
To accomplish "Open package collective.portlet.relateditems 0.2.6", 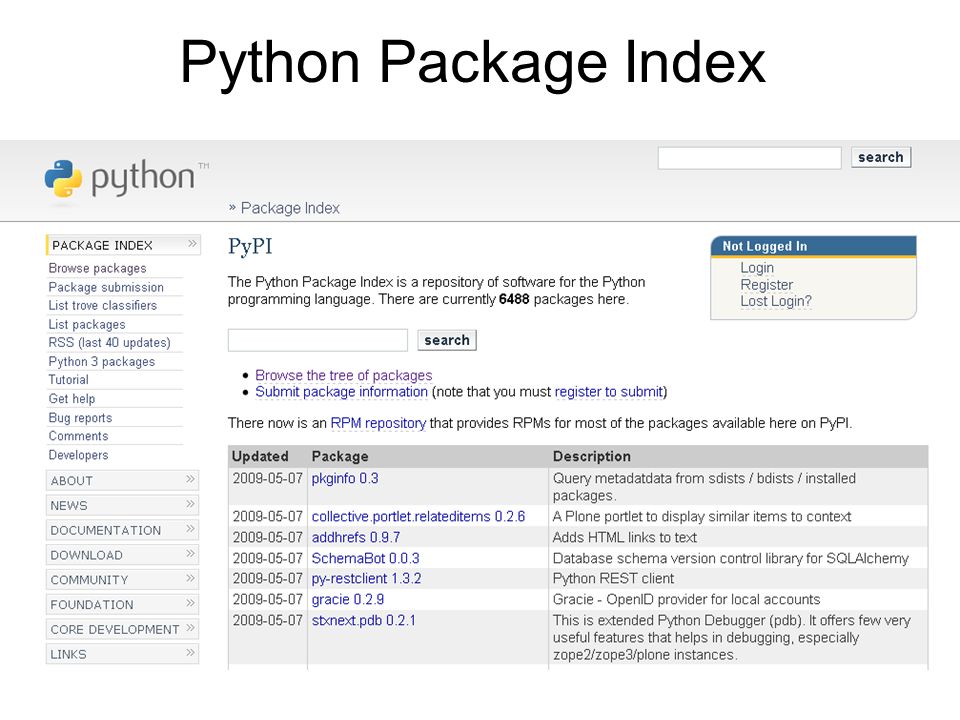I will pos(418,517).
